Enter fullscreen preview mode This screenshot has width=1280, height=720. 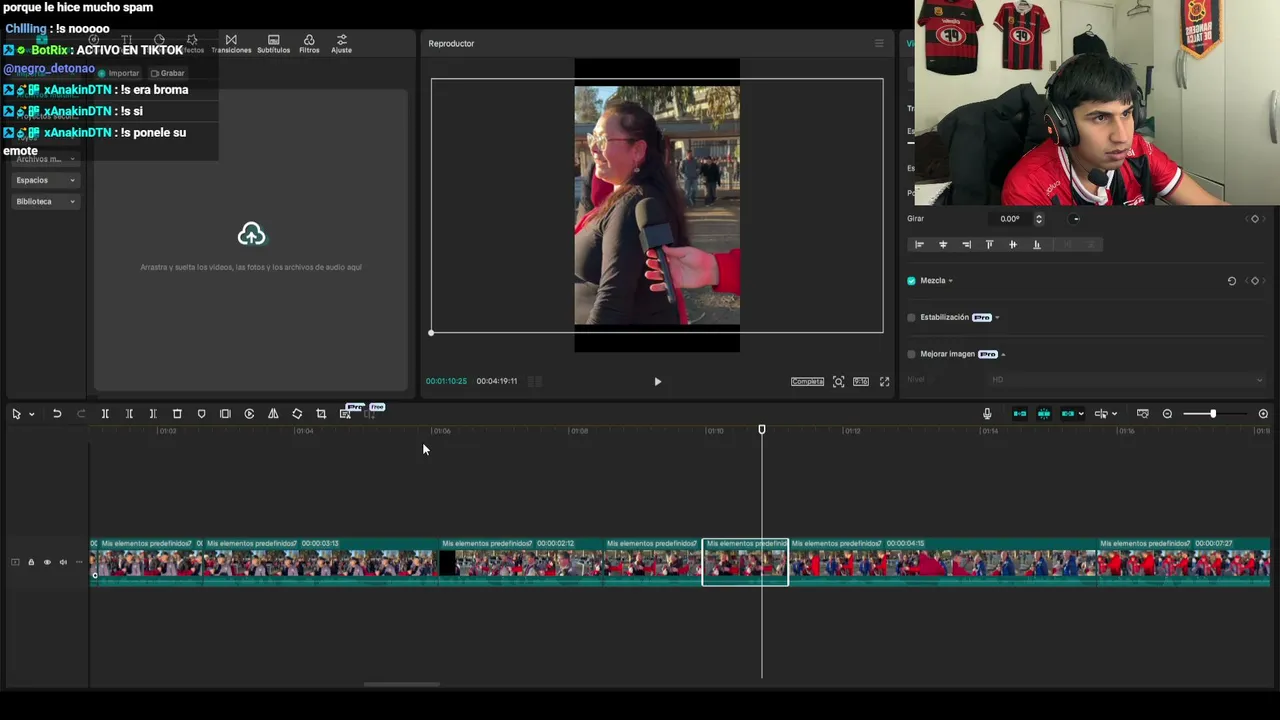884,382
